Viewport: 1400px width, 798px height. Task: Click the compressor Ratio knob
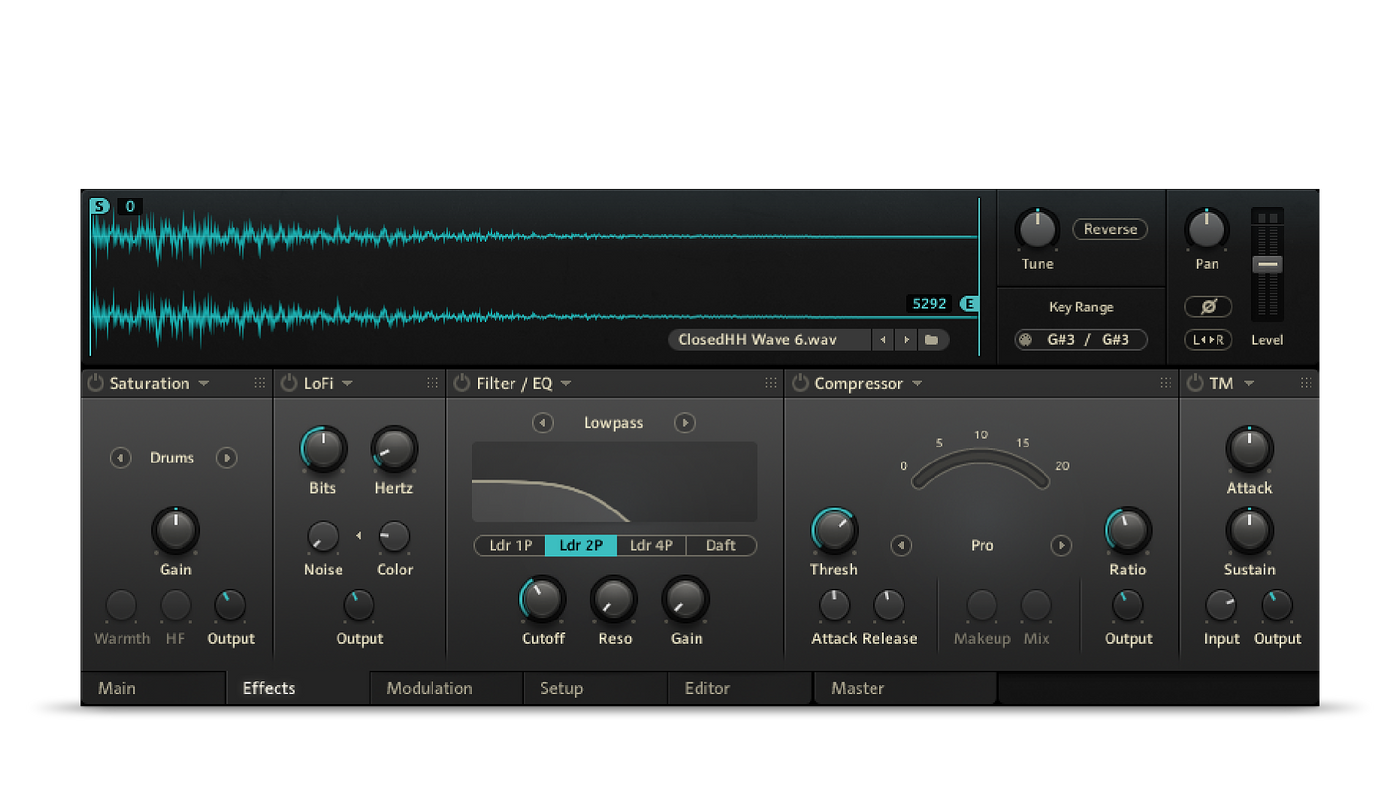pyautogui.click(x=1128, y=531)
